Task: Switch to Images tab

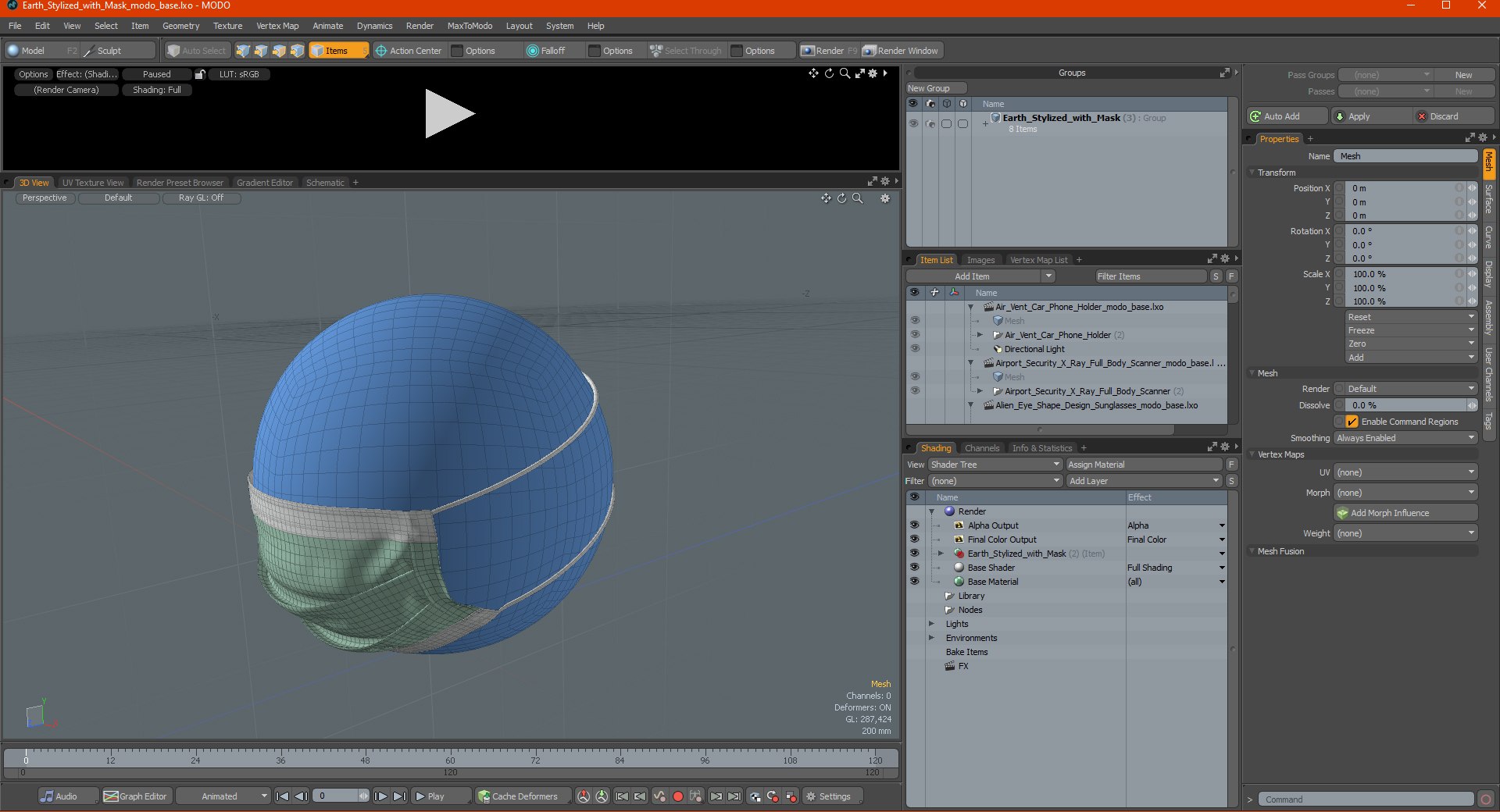Action: pyautogui.click(x=980, y=260)
